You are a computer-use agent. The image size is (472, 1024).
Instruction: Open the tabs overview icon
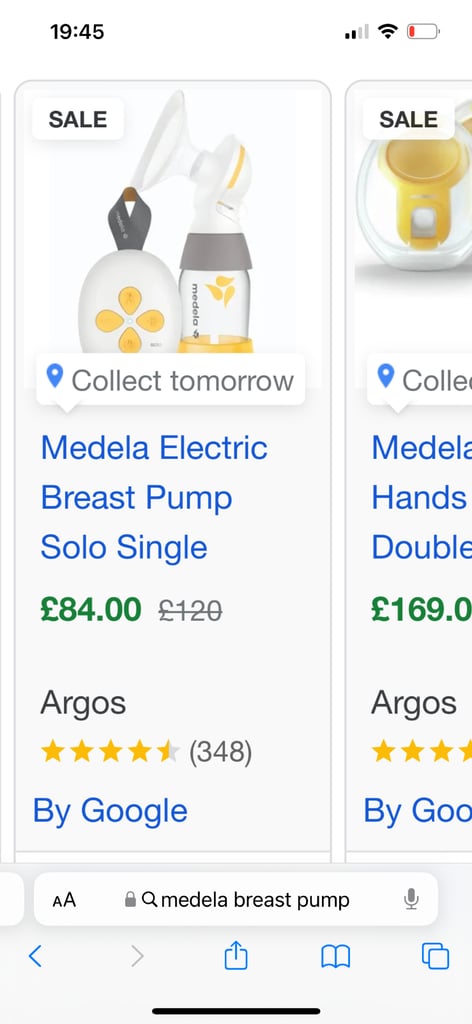tap(435, 956)
